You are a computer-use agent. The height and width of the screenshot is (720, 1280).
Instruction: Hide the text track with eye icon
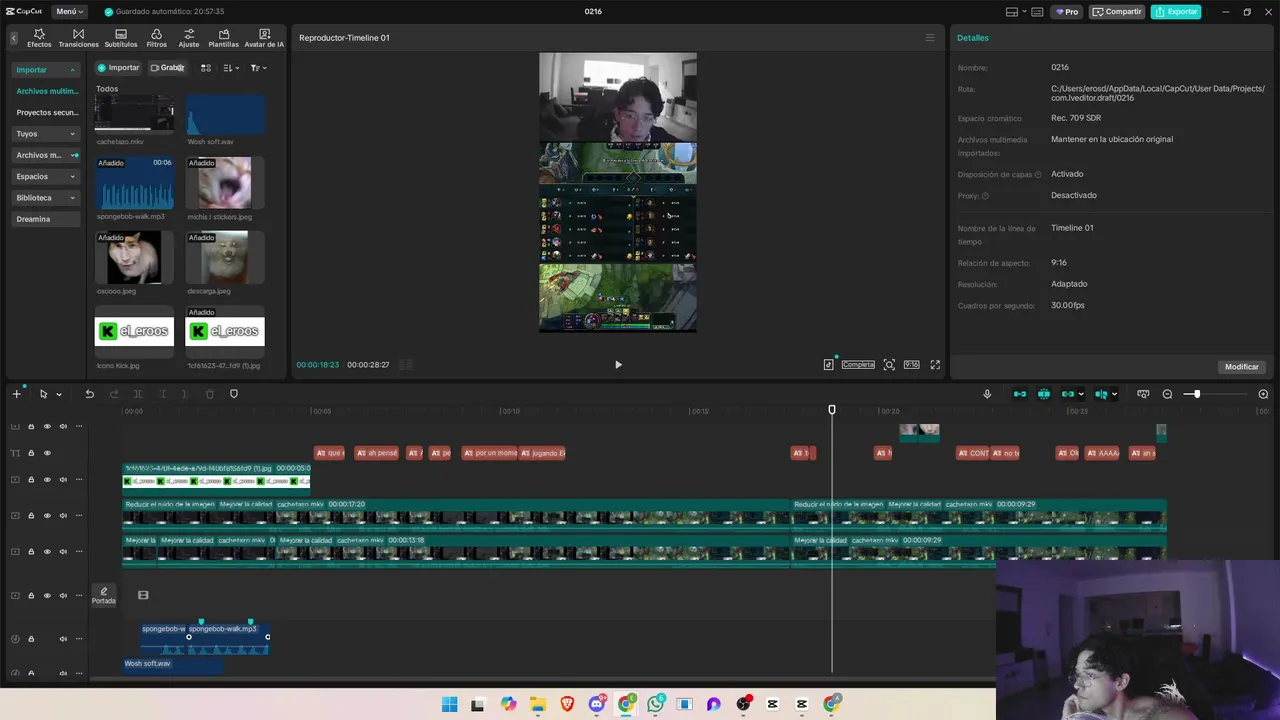46,453
